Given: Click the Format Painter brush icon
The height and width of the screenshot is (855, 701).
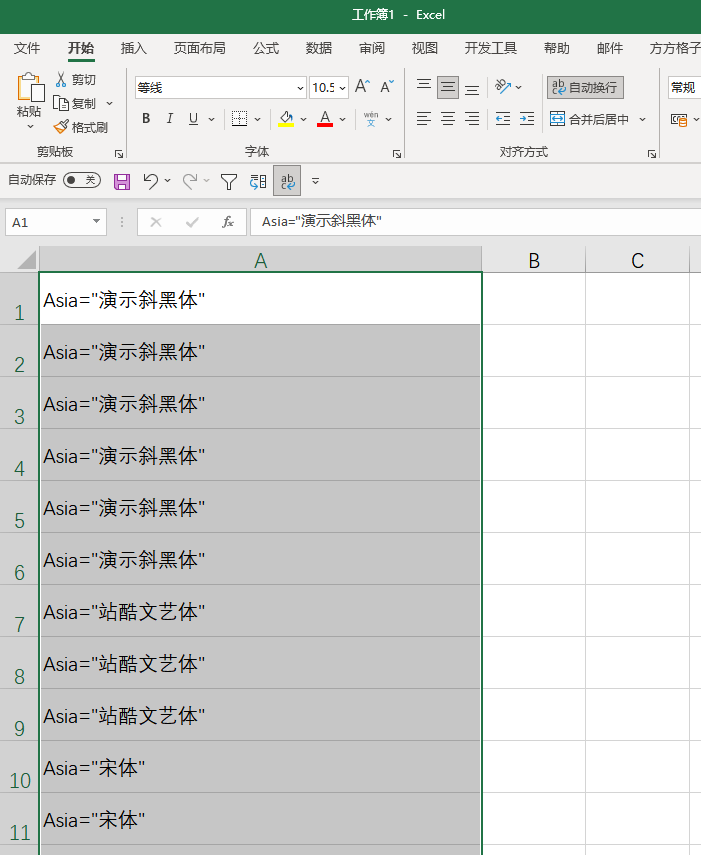Looking at the screenshot, I should pyautogui.click(x=61, y=127).
